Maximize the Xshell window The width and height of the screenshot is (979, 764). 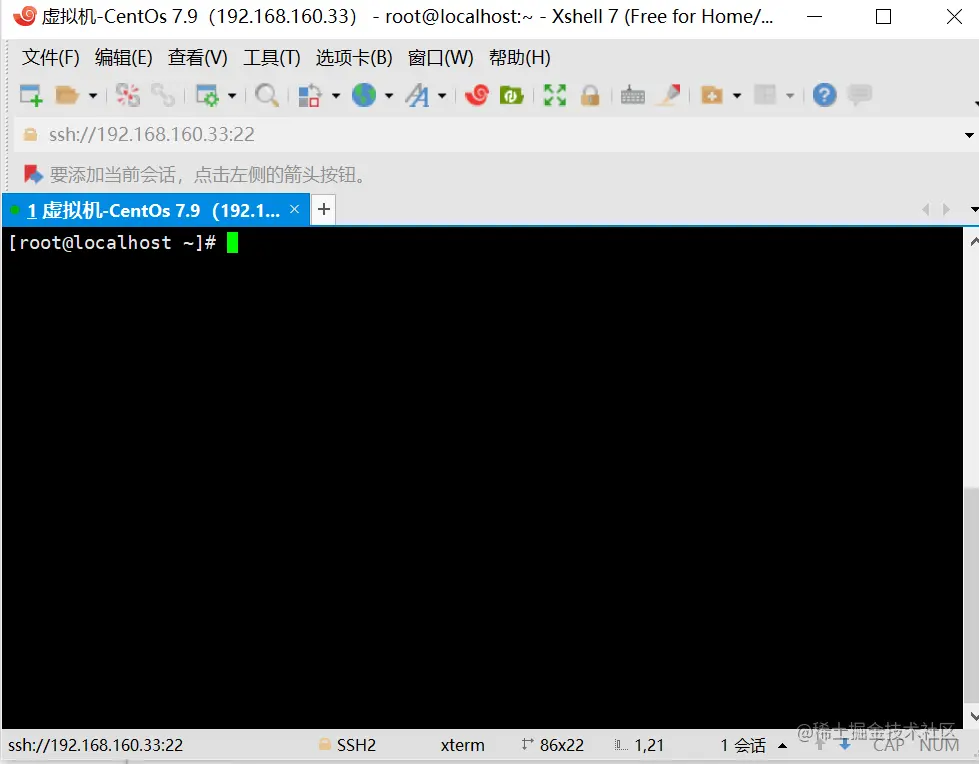click(x=883, y=17)
